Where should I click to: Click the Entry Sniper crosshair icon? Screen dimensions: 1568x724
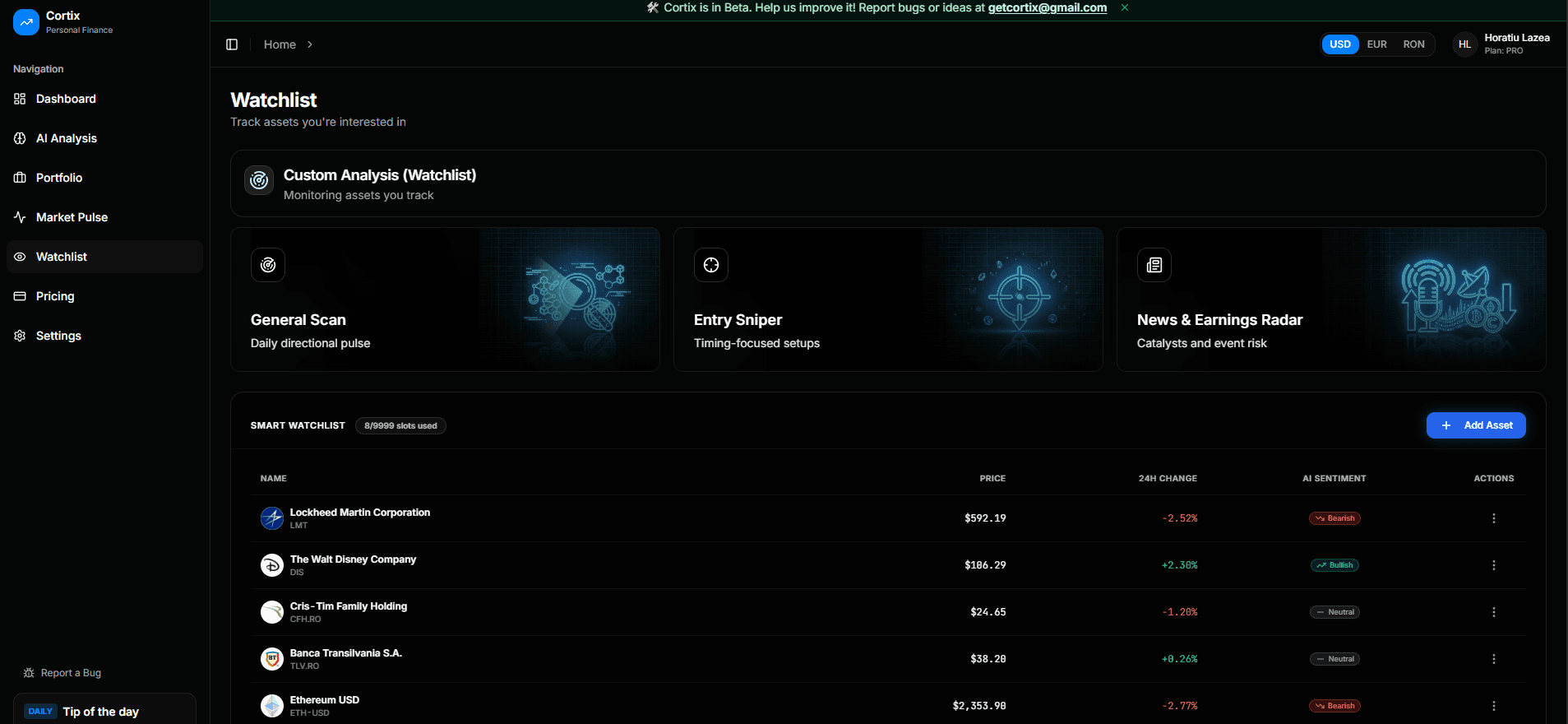[711, 265]
